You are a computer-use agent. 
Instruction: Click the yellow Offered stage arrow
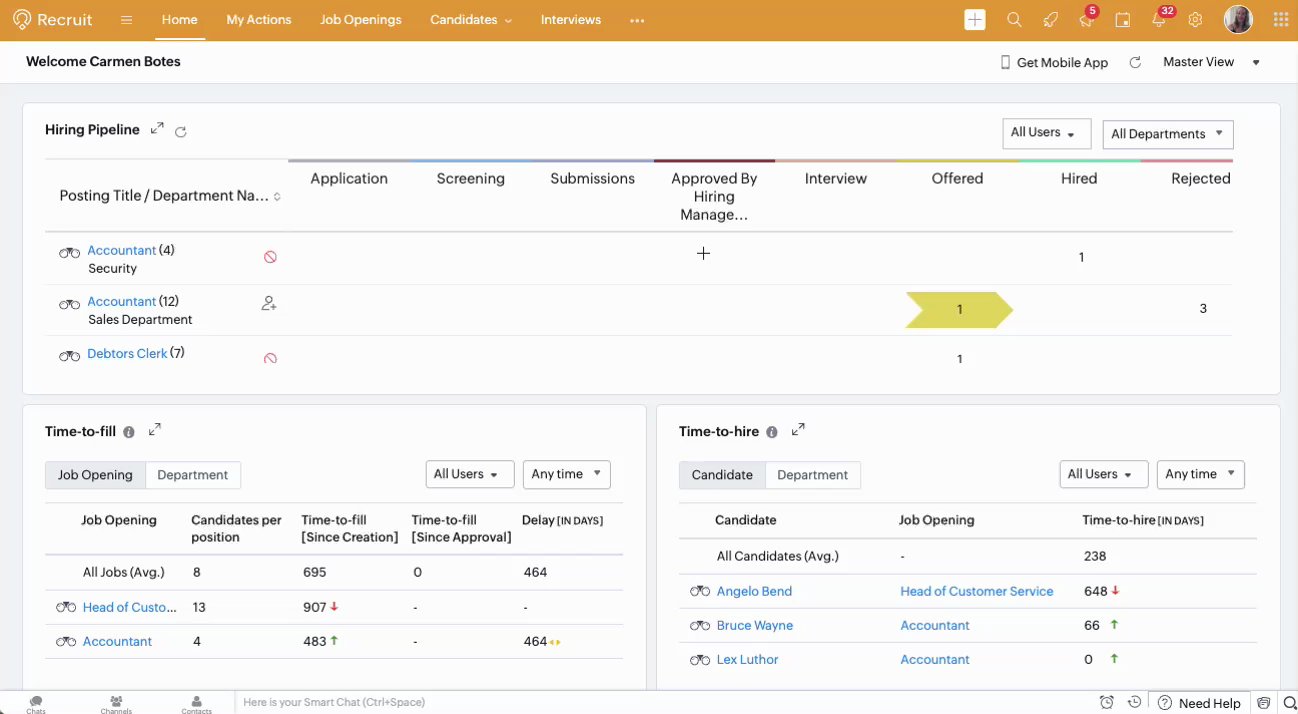[959, 310]
